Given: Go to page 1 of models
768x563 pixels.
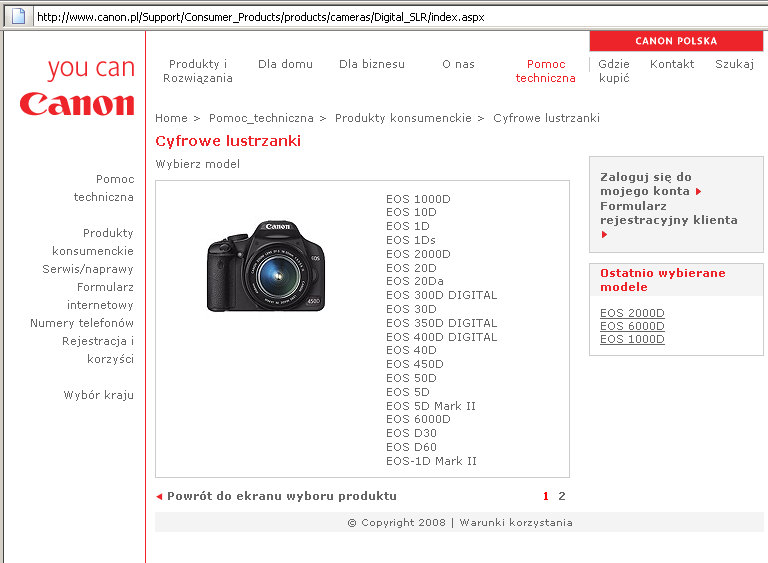Looking at the screenshot, I should (x=546, y=496).
